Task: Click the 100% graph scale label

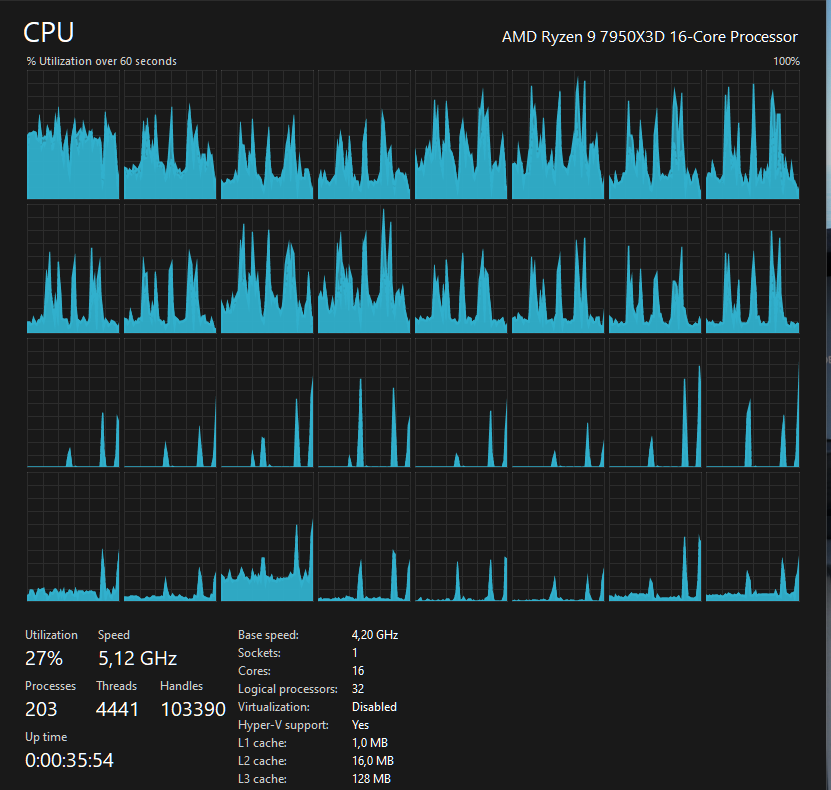Action: coord(786,61)
